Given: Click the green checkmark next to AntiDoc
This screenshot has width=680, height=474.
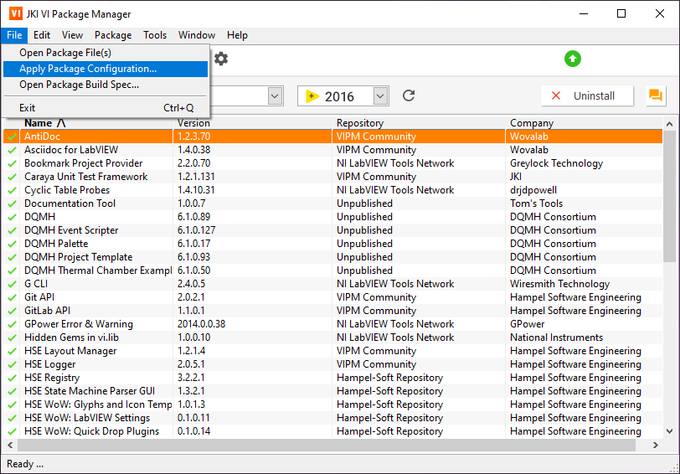Looking at the screenshot, I should (12, 137).
